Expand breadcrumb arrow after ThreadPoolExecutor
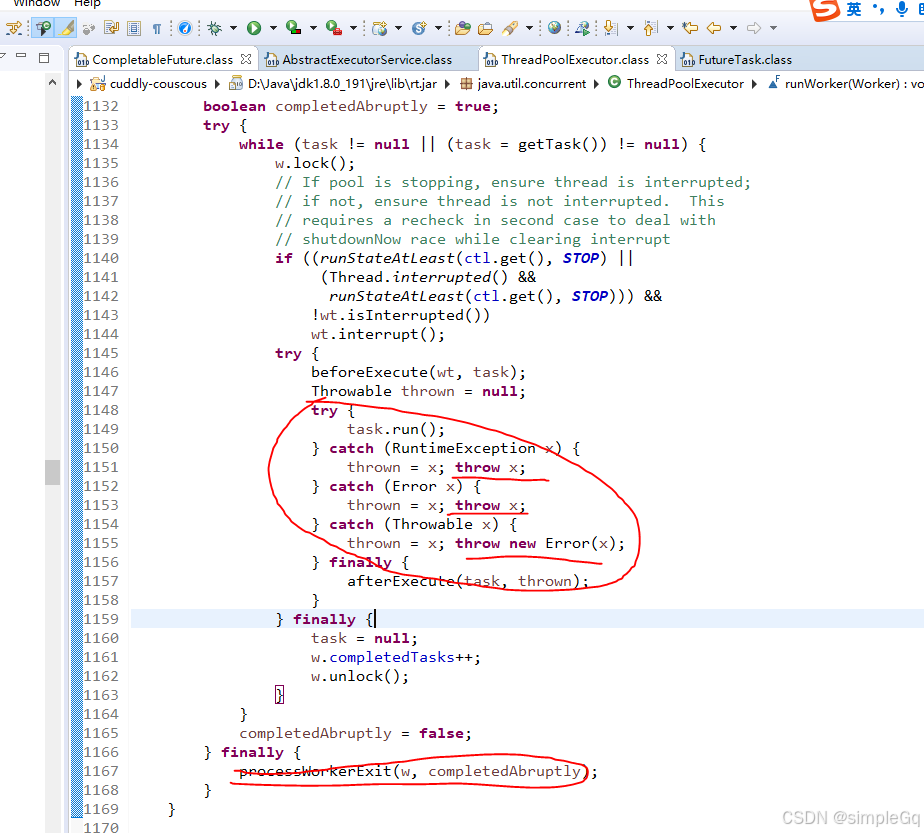924x833 pixels. click(754, 84)
